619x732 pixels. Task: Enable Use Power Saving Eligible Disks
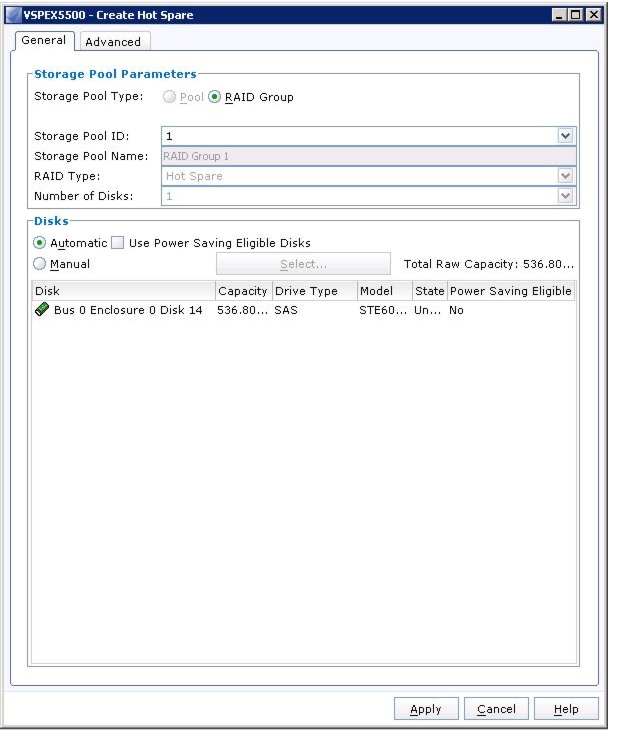[x=118, y=243]
